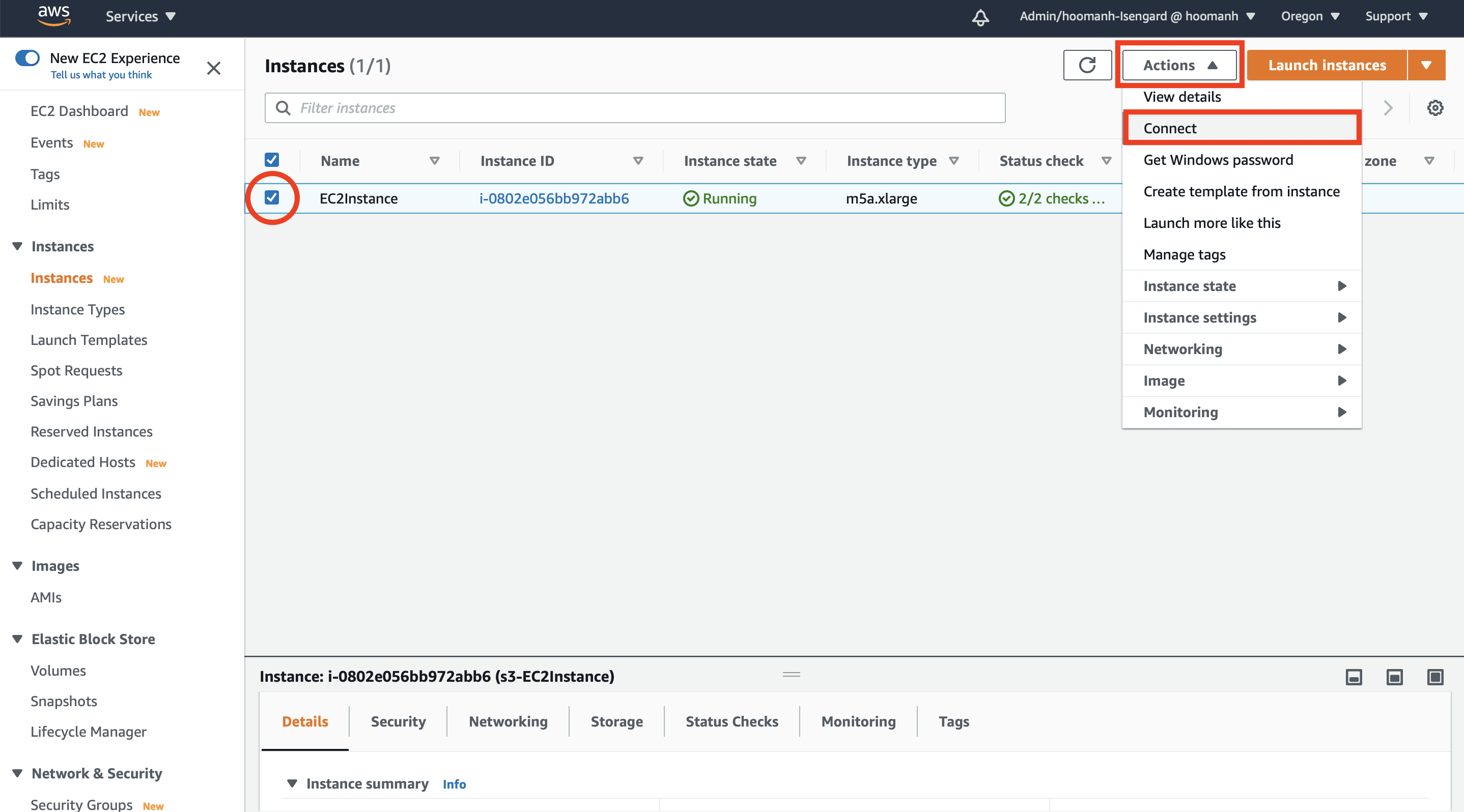The height and width of the screenshot is (812, 1464).
Task: Uncheck the EC2Instance row checkbox
Action: pos(272,197)
